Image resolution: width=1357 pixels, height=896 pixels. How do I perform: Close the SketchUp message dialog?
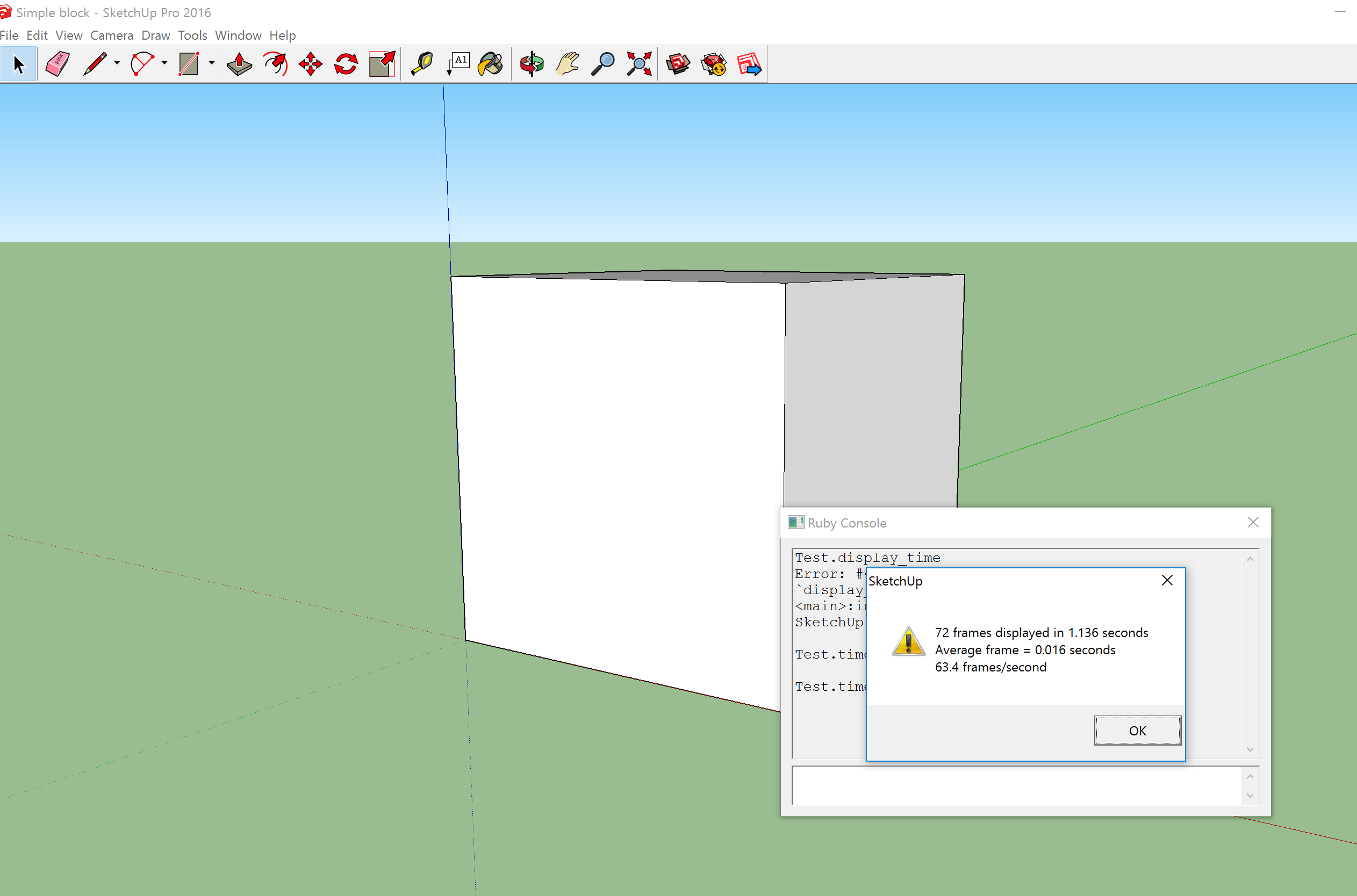[x=1167, y=581]
